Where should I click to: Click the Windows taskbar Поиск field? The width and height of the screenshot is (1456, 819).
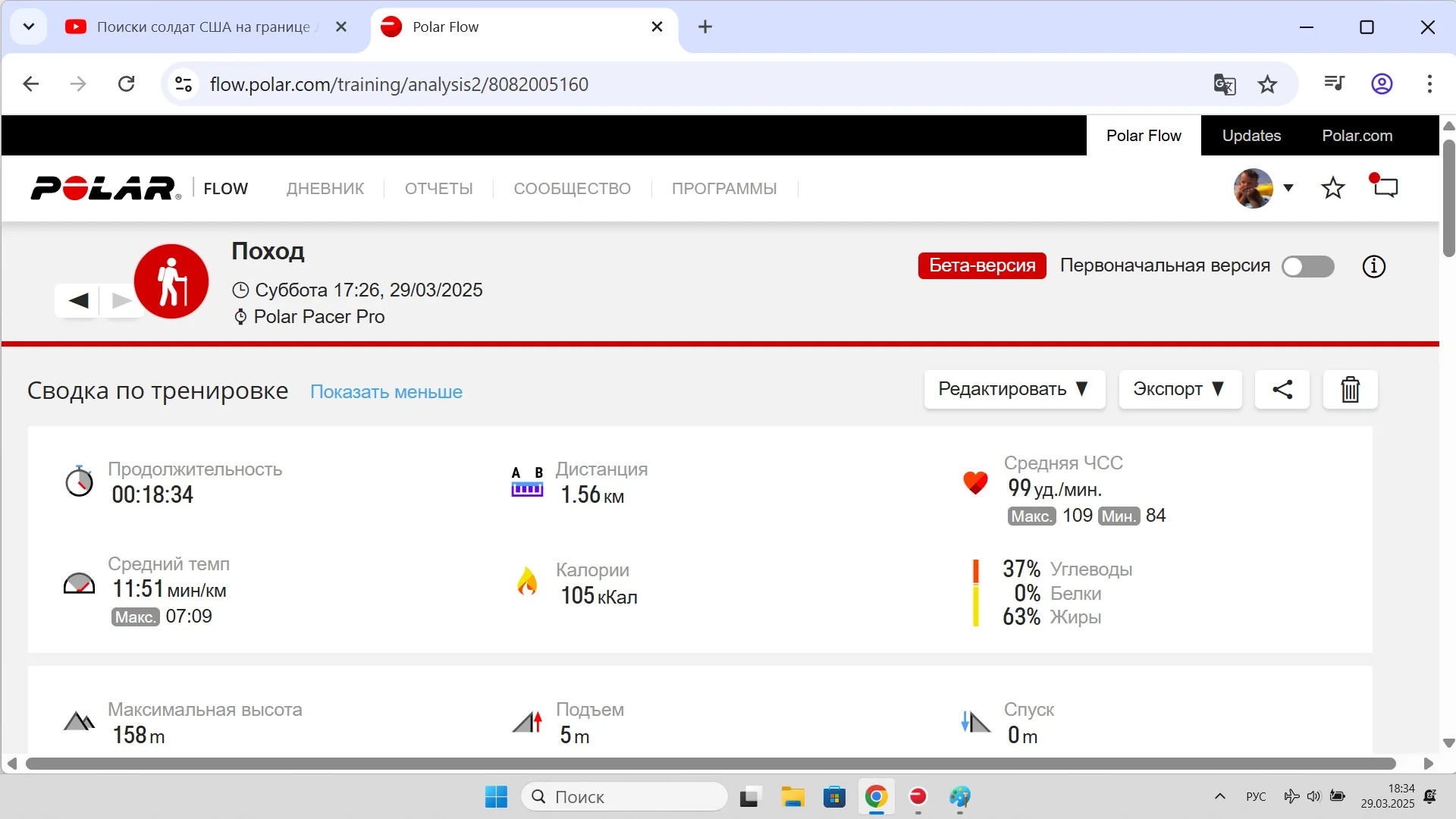tap(625, 797)
